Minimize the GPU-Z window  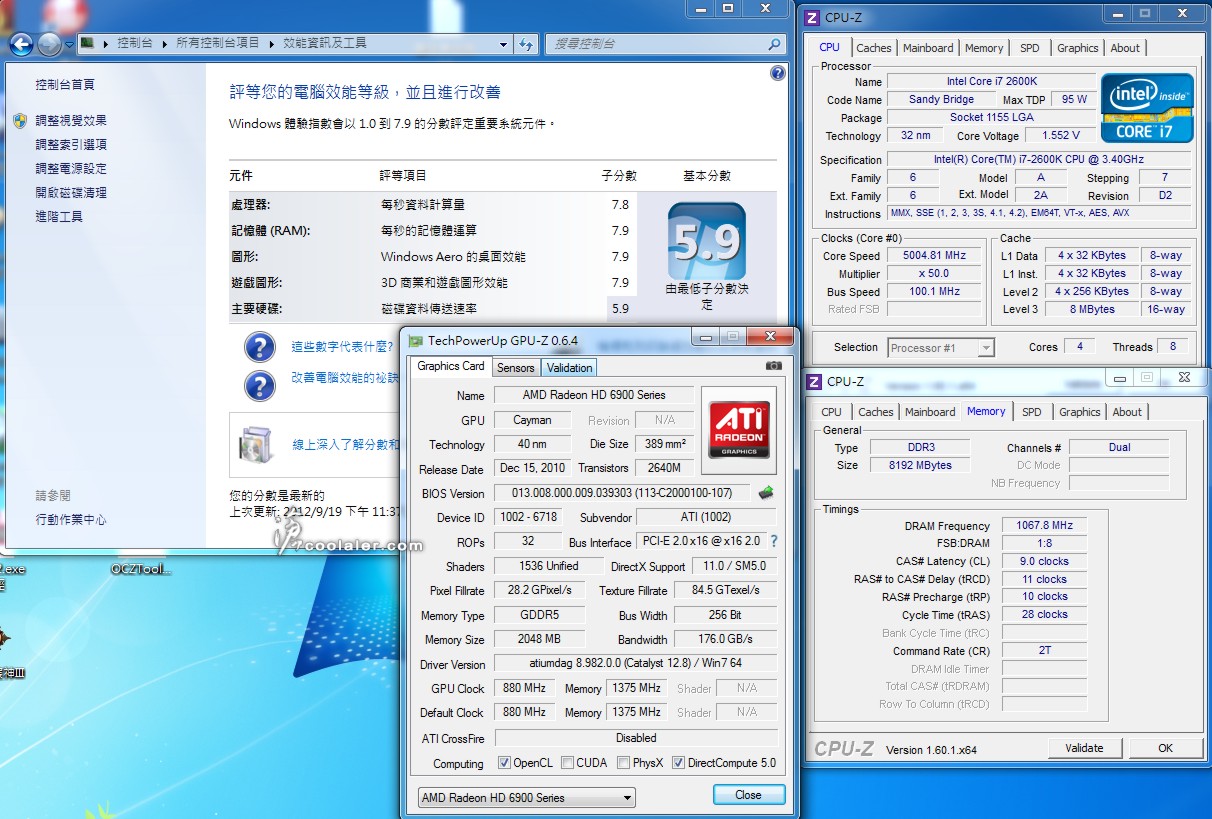(x=707, y=337)
